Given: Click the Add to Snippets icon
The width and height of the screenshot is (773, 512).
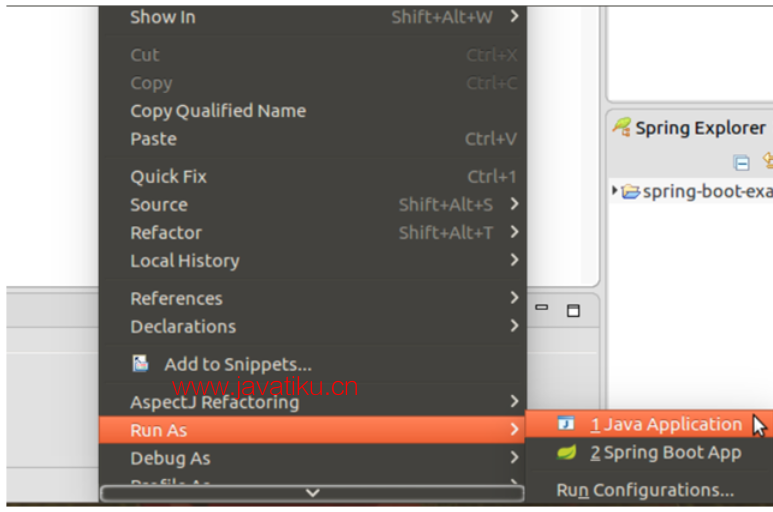Looking at the screenshot, I should (140, 363).
